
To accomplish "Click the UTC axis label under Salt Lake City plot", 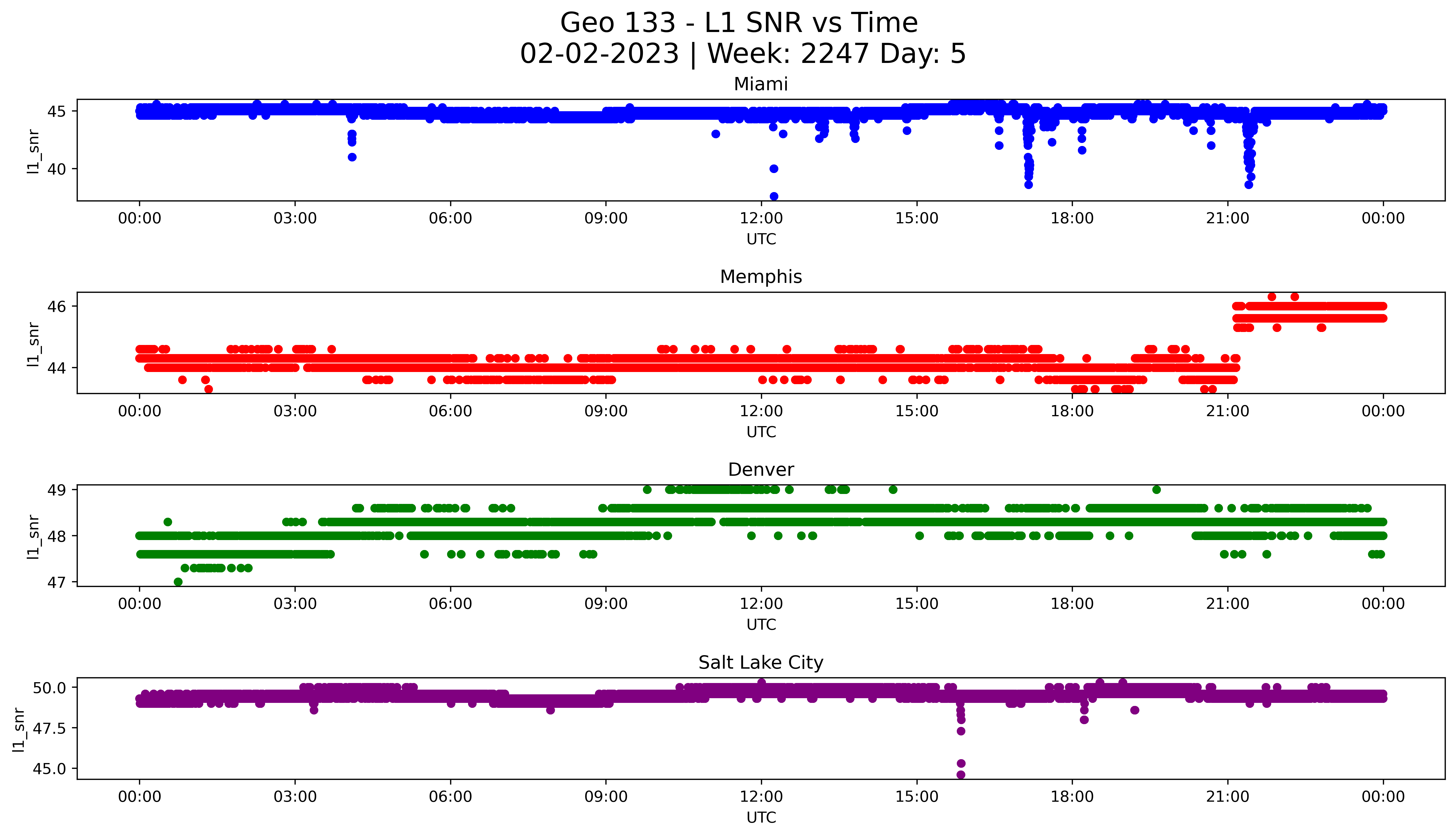I will (x=761, y=817).
